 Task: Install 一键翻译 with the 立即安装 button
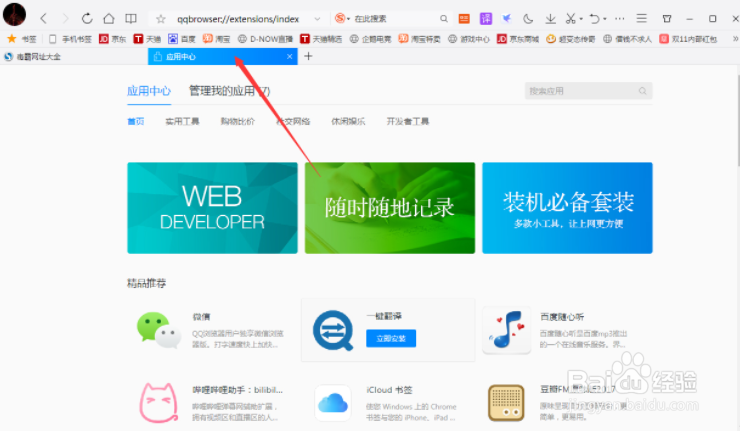391,338
